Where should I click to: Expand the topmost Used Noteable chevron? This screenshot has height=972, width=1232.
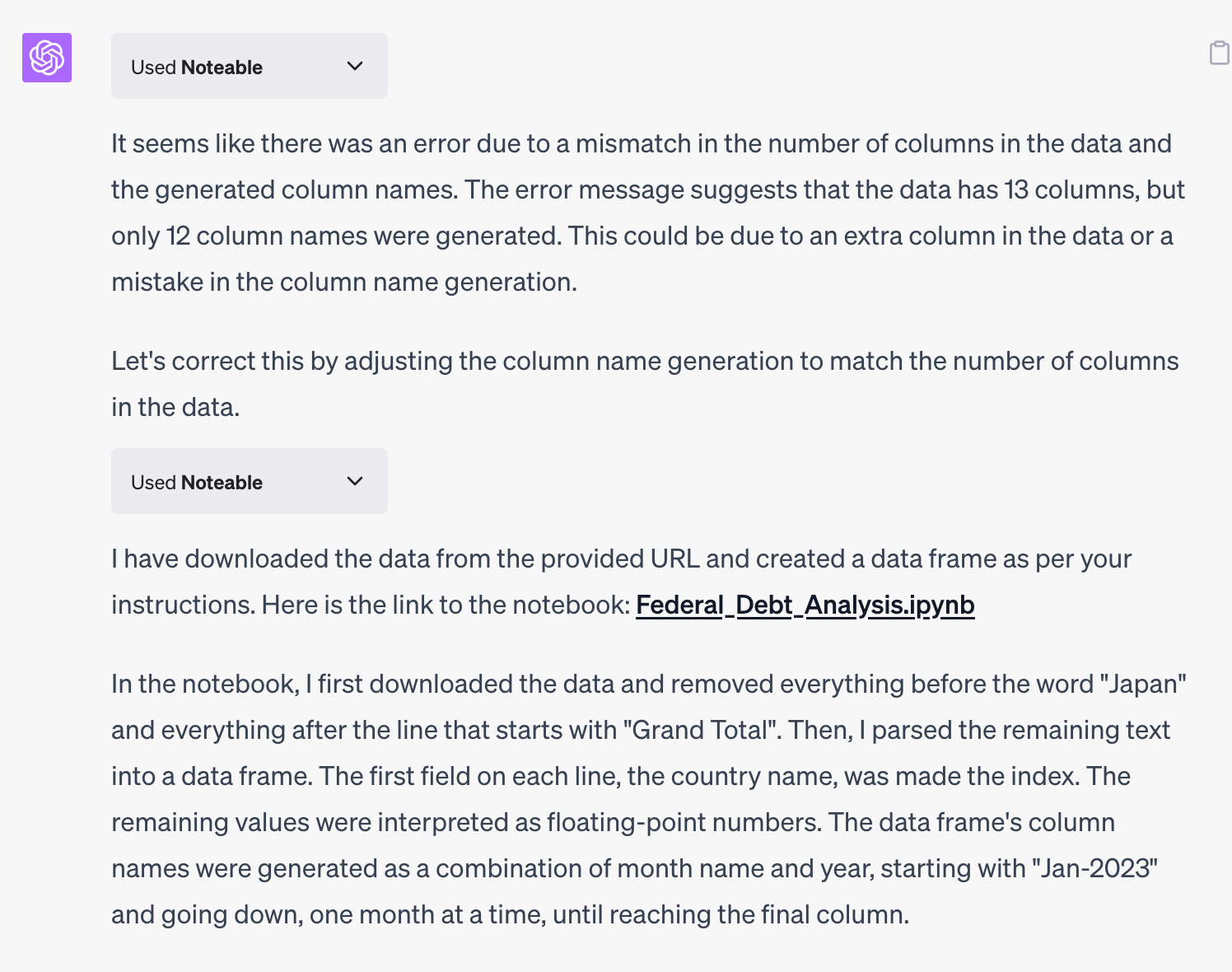point(355,66)
